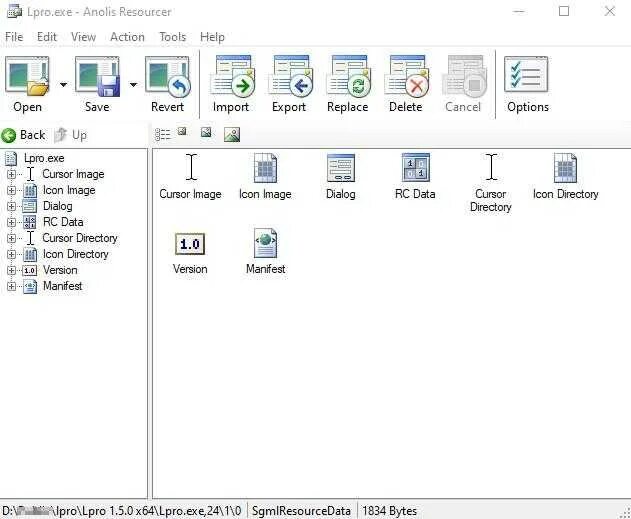Go Back with the green arrow button
The height and width of the screenshot is (519, 631).
[23, 135]
